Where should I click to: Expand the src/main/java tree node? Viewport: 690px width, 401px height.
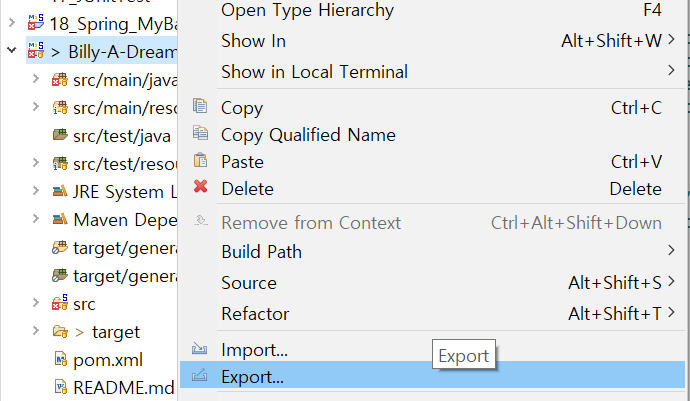(x=36, y=79)
